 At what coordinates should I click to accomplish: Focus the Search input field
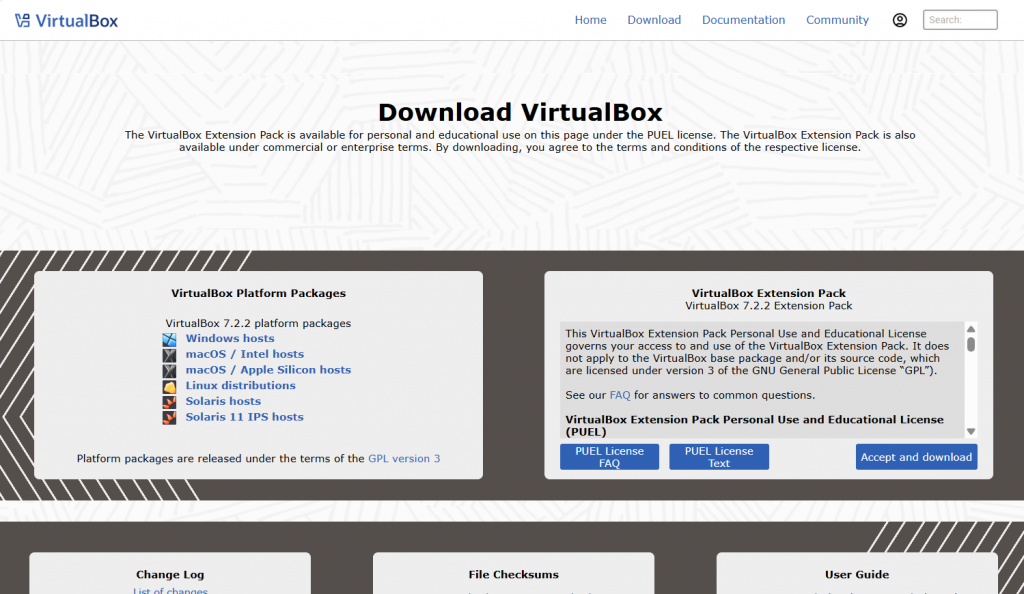960,20
